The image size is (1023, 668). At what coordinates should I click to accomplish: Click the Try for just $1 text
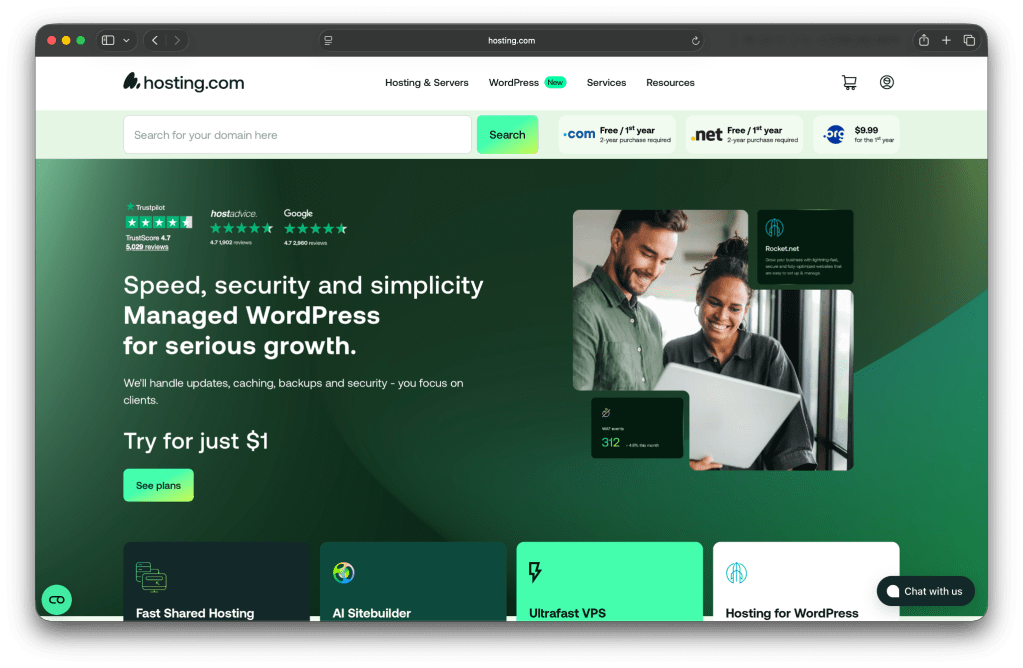coord(196,441)
